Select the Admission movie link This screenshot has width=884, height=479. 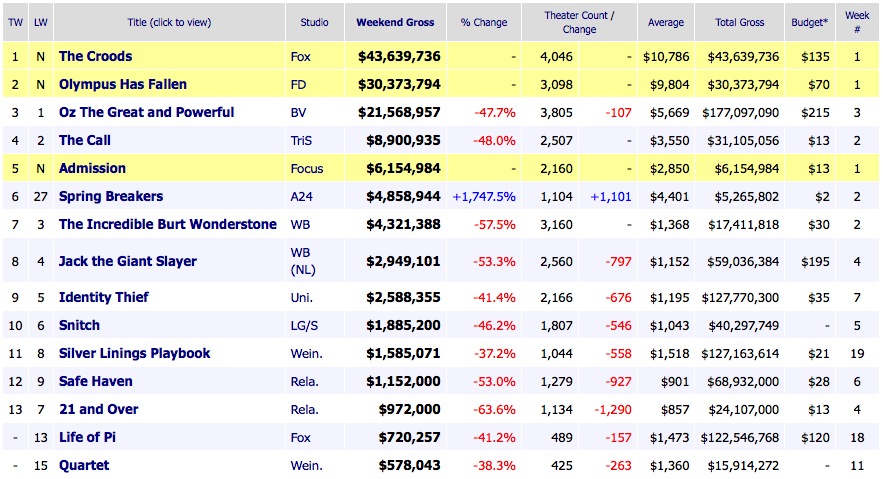click(92, 168)
